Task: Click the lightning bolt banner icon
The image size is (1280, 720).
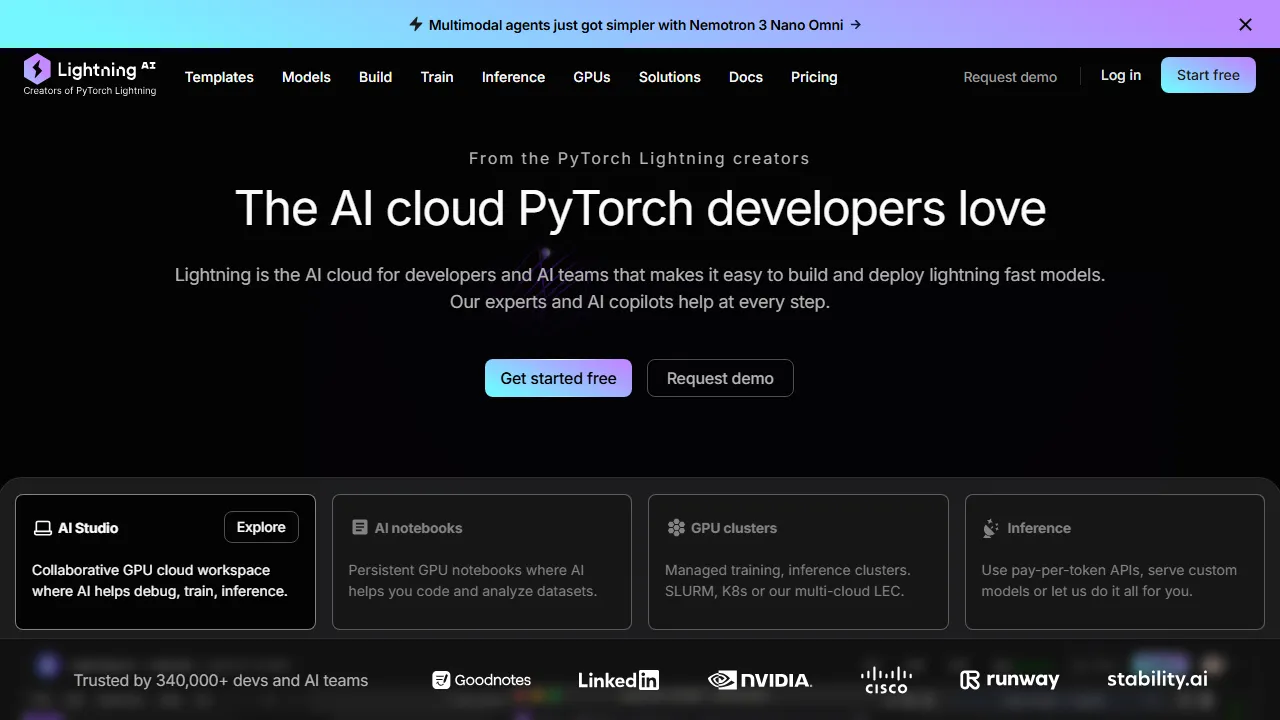Action: point(416,24)
